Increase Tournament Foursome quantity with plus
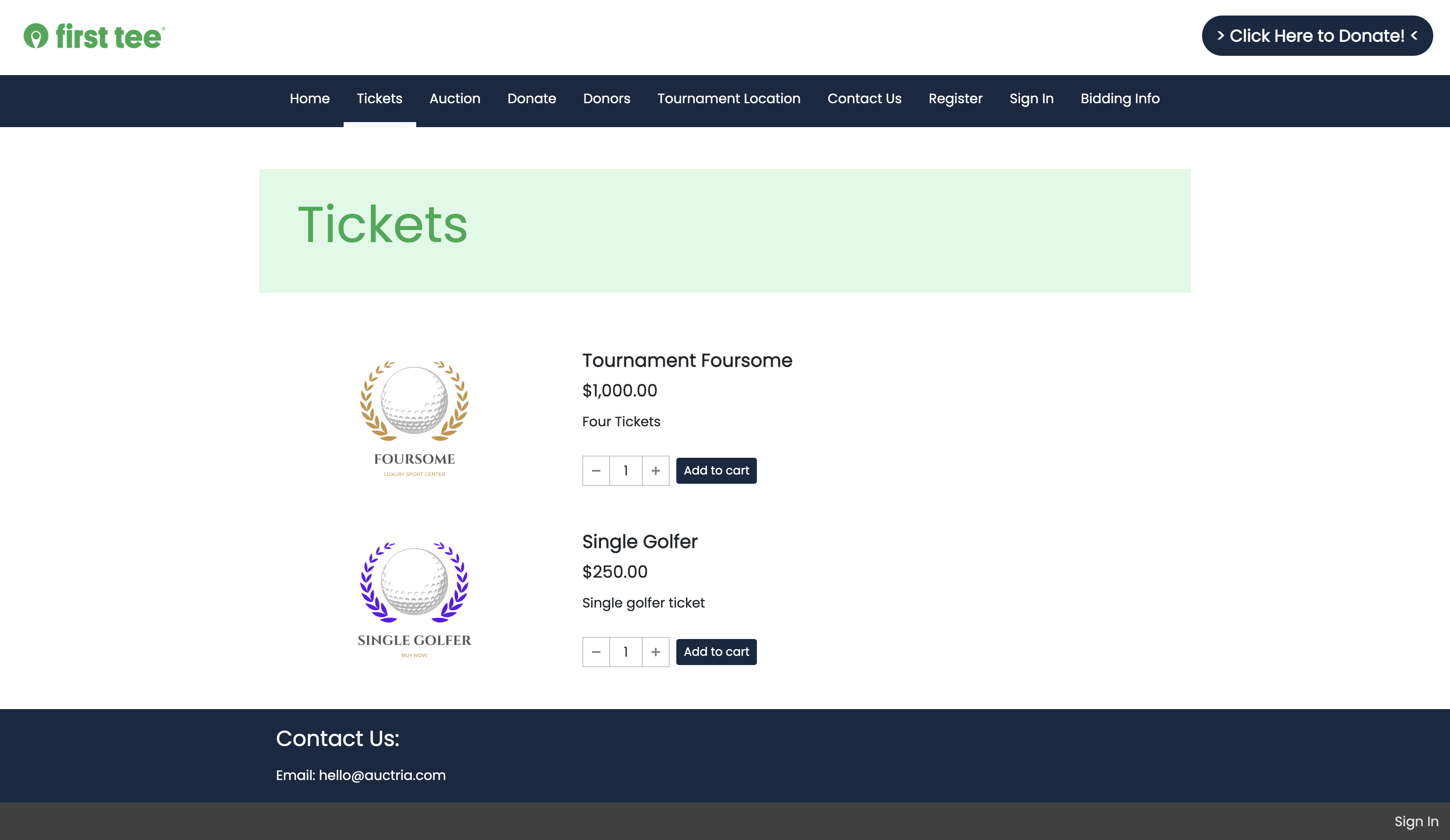The height and width of the screenshot is (840, 1450). pyautogui.click(x=655, y=471)
